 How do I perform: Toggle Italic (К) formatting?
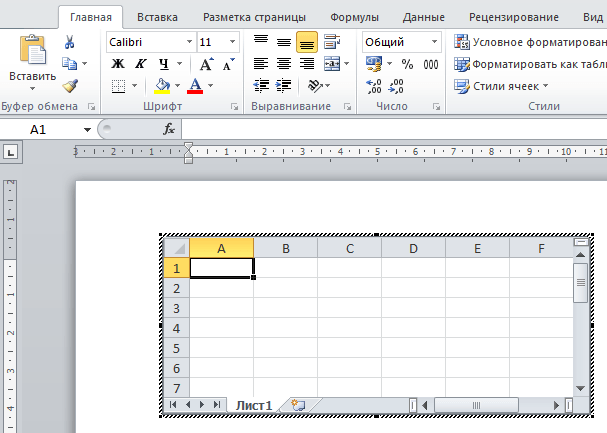coord(140,64)
